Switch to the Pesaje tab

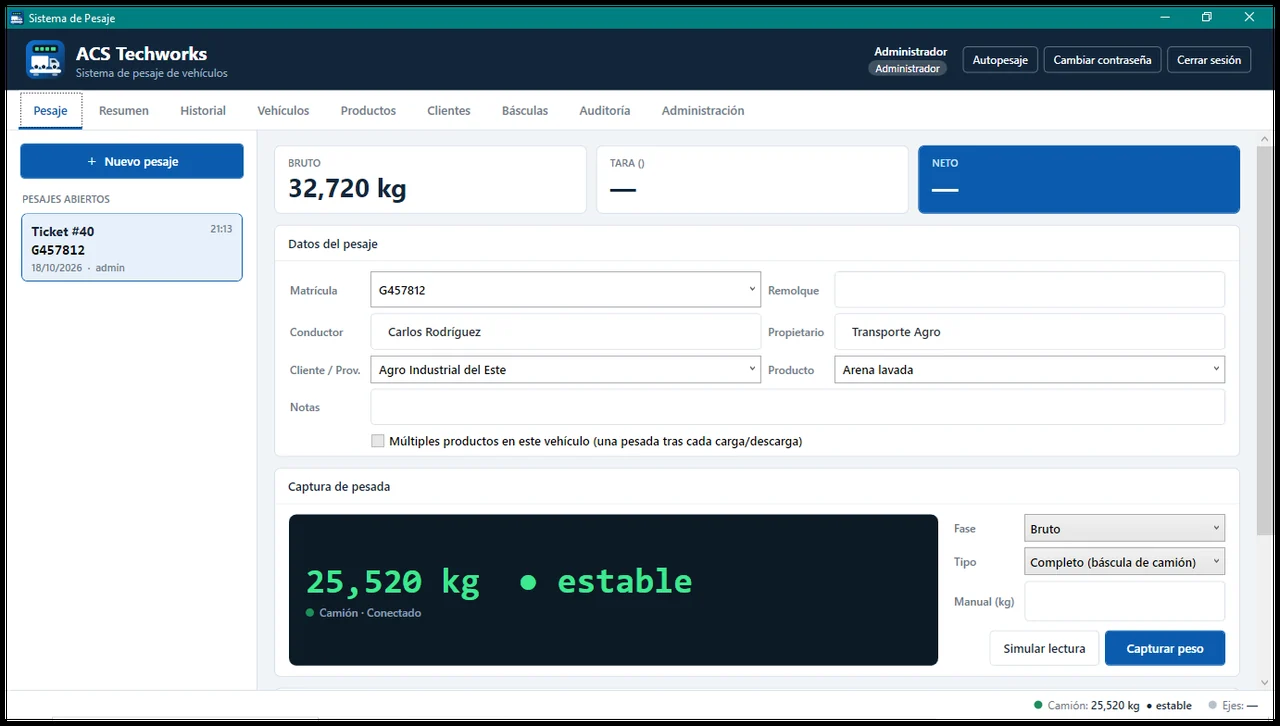50,111
